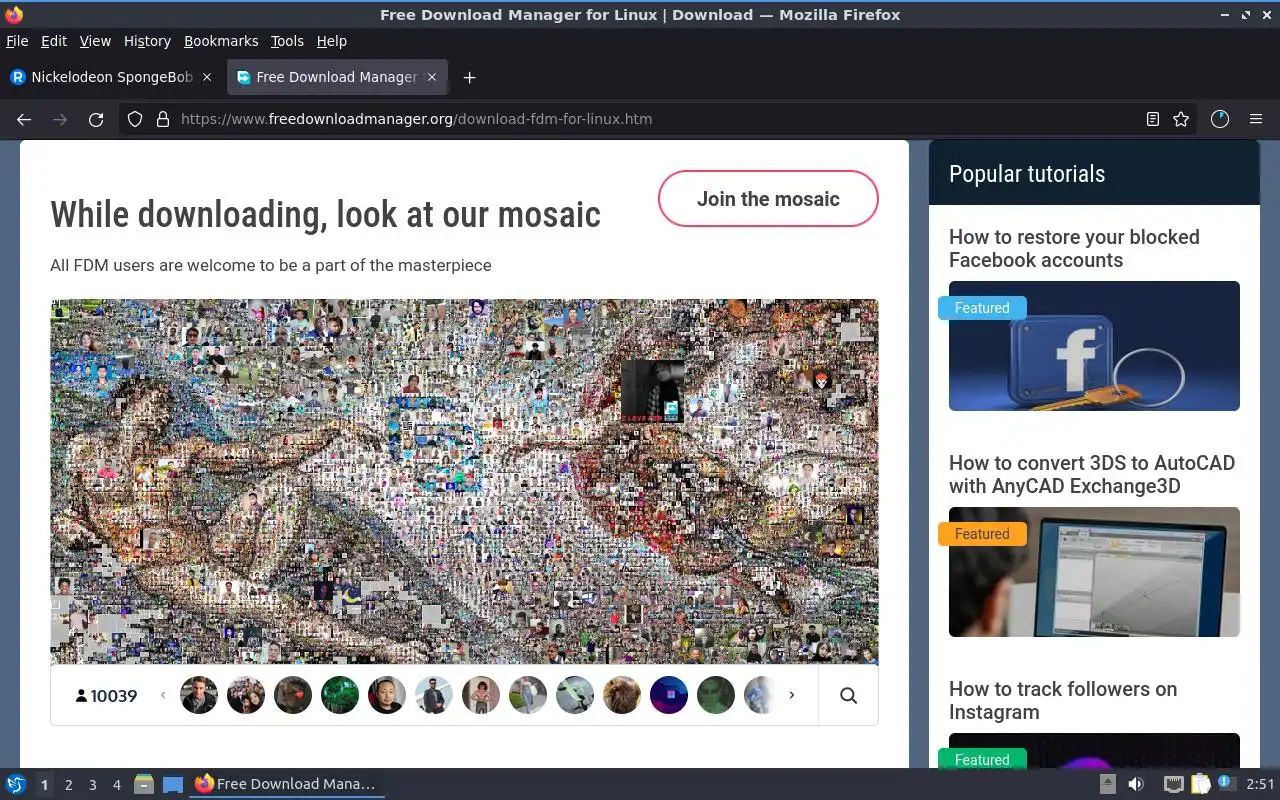Click the clipboard tray icon
Viewport: 1280px width, 800px height.
[x=1200, y=784]
